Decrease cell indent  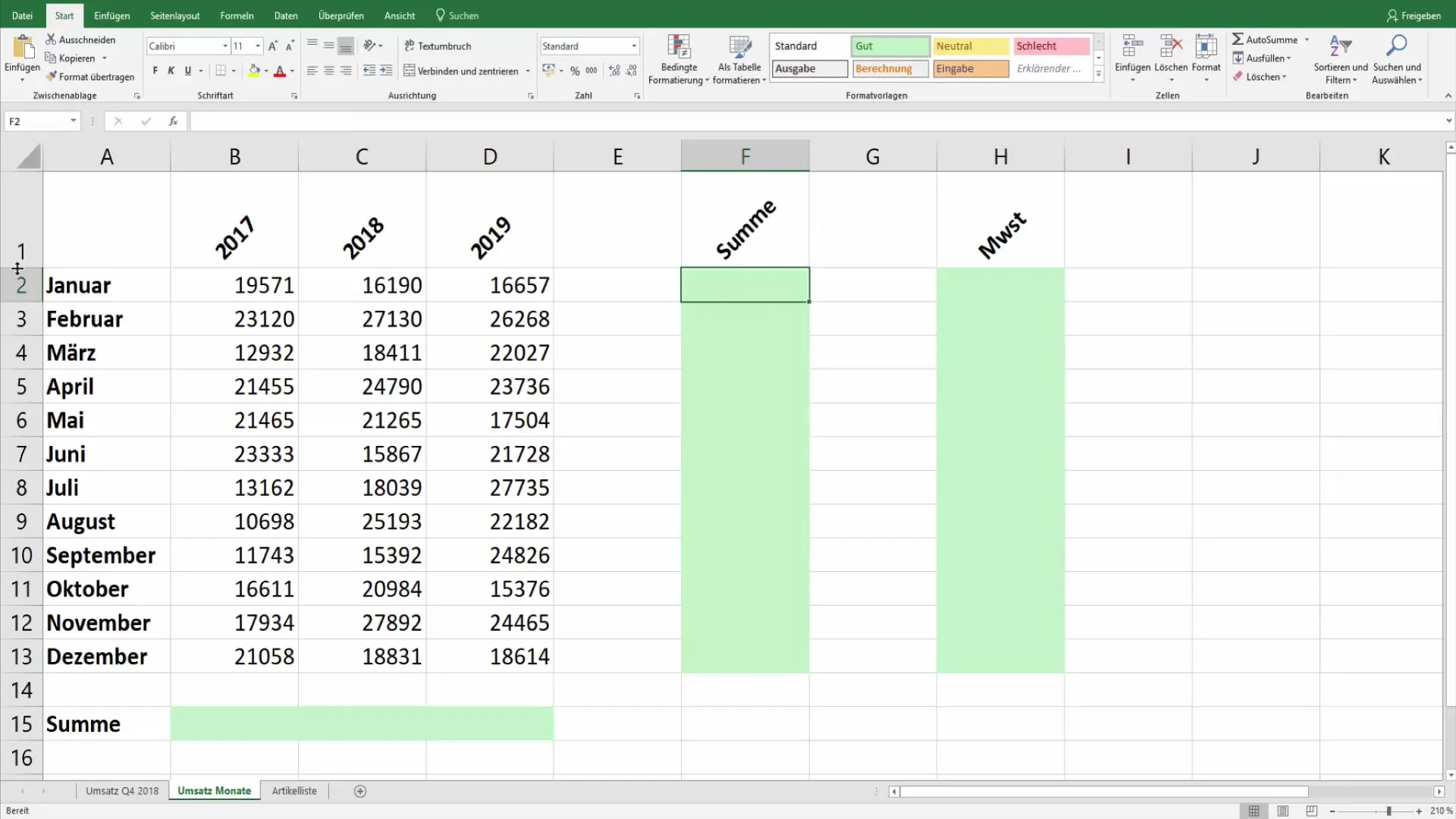click(x=369, y=71)
